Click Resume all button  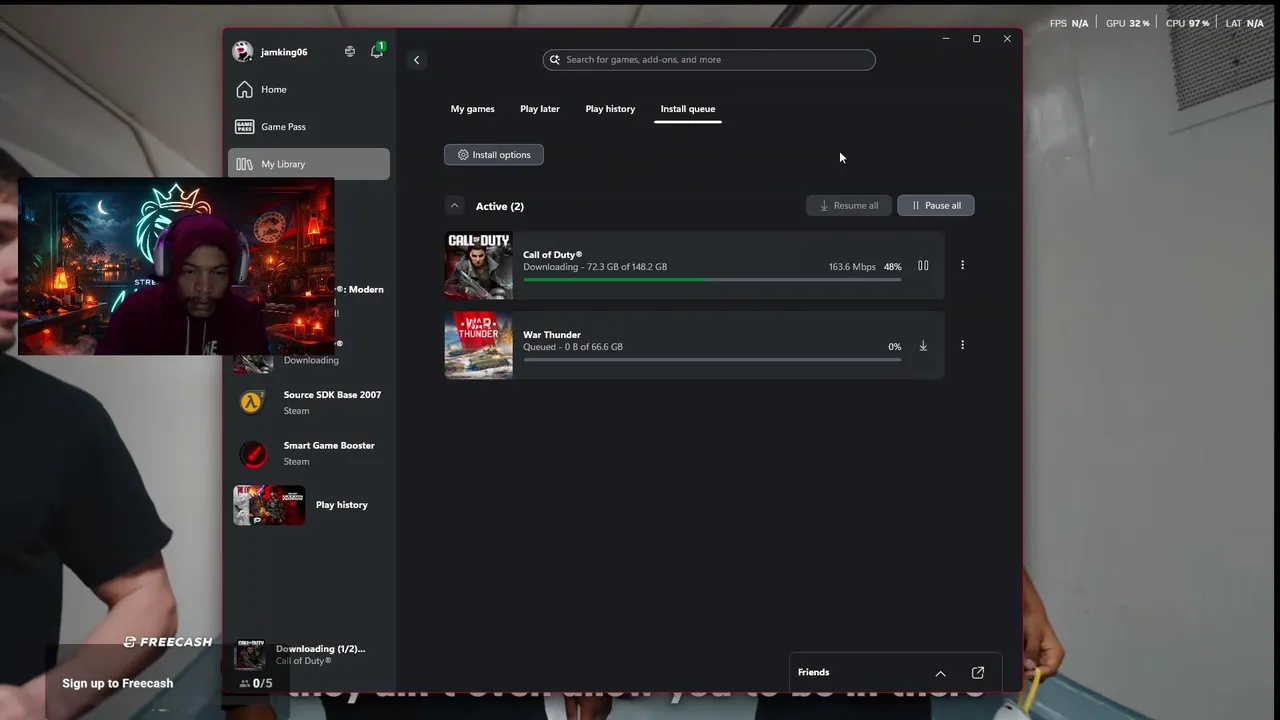(848, 206)
